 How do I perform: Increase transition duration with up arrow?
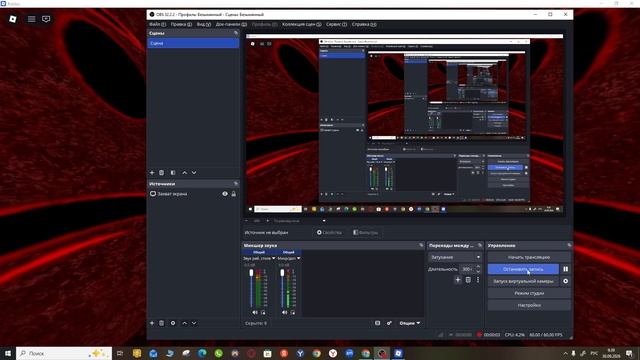click(478, 267)
